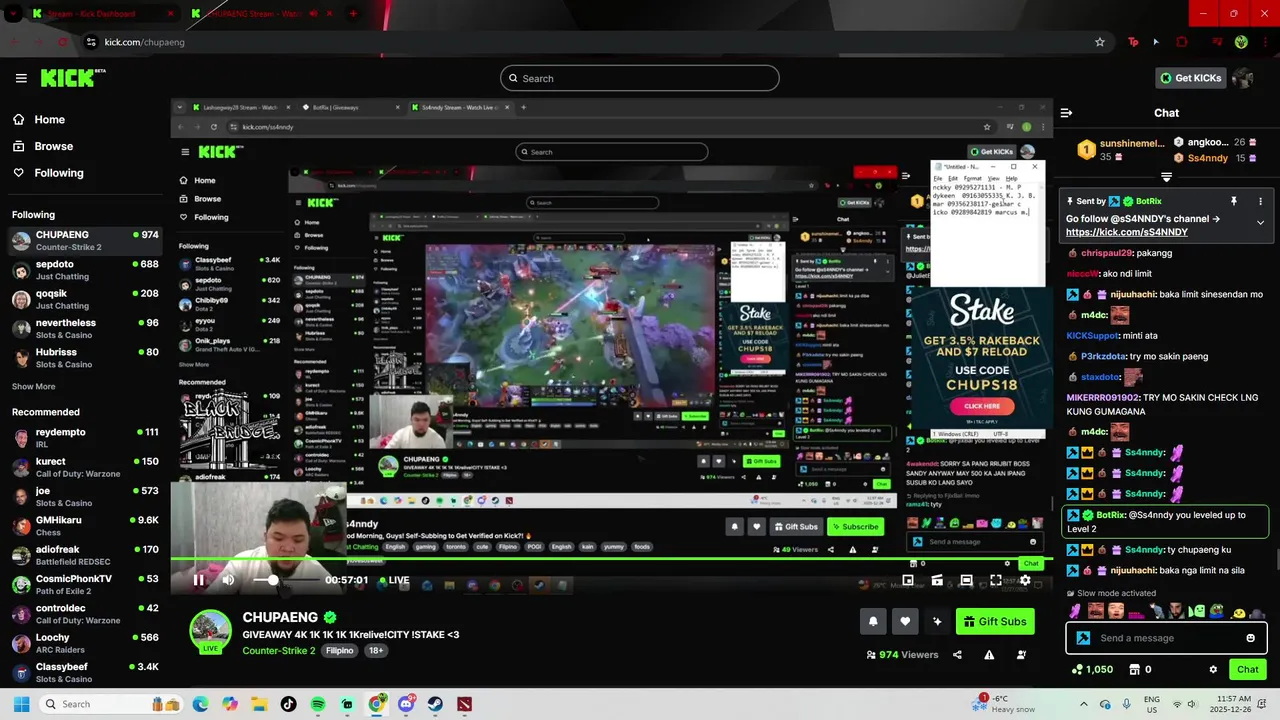Open the Windows Start menu
This screenshot has width=1280, height=720.
click(21, 704)
